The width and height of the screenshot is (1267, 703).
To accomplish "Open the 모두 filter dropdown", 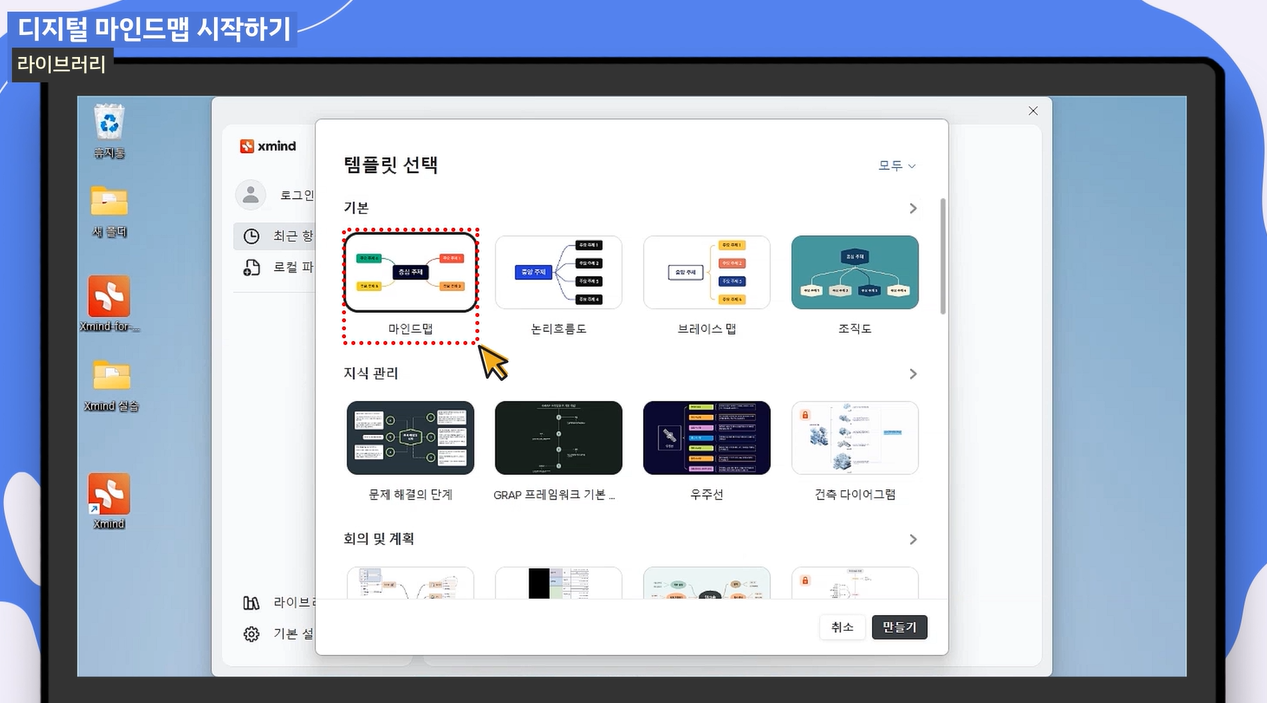I will pyautogui.click(x=897, y=166).
